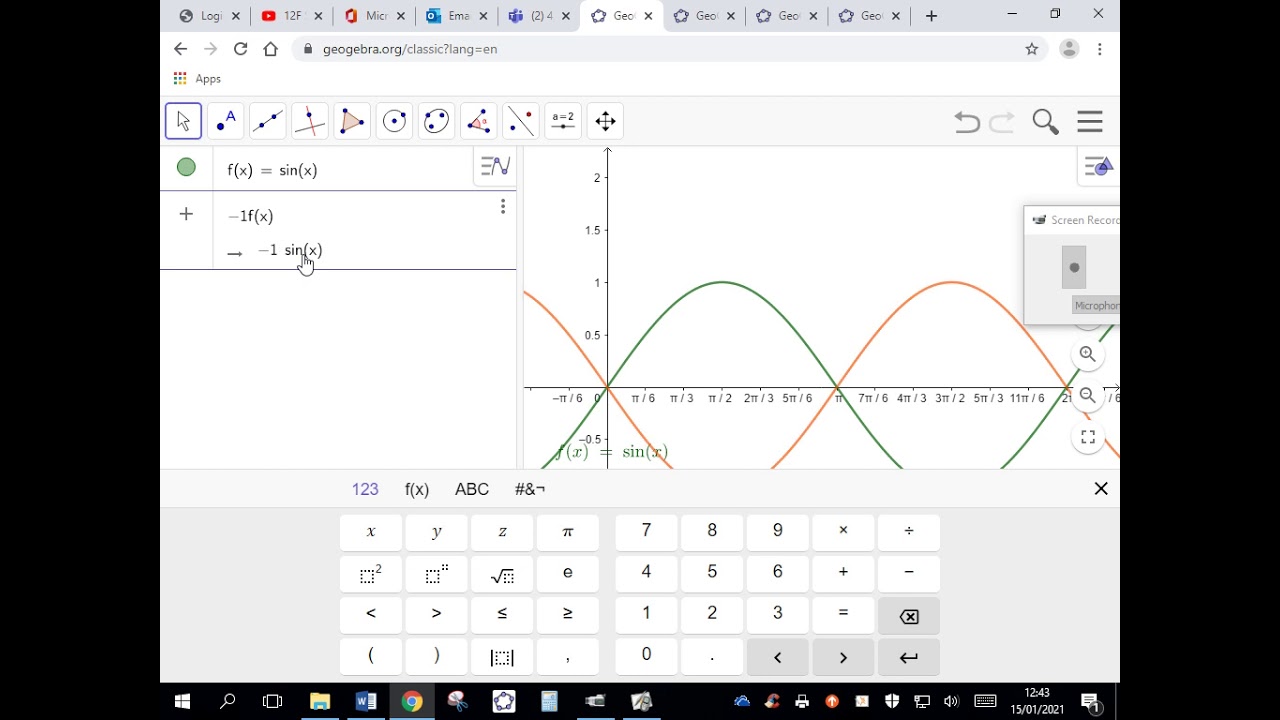1280x720 pixels.
Task: Open Word from the Windows taskbar
Action: pyautogui.click(x=365, y=701)
